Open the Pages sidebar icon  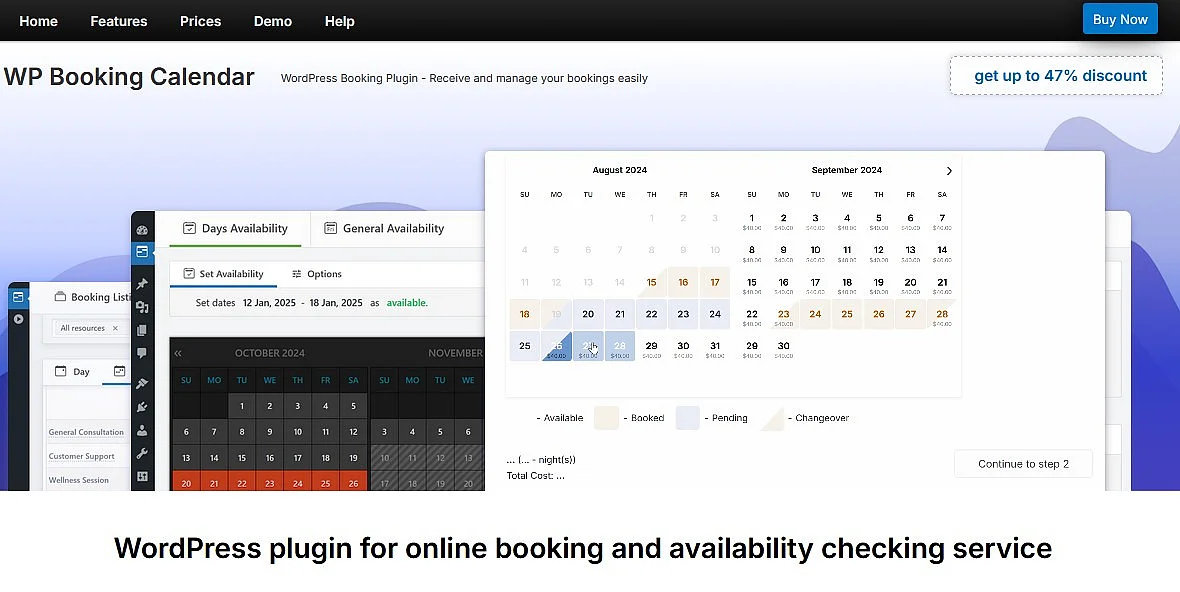click(142, 330)
